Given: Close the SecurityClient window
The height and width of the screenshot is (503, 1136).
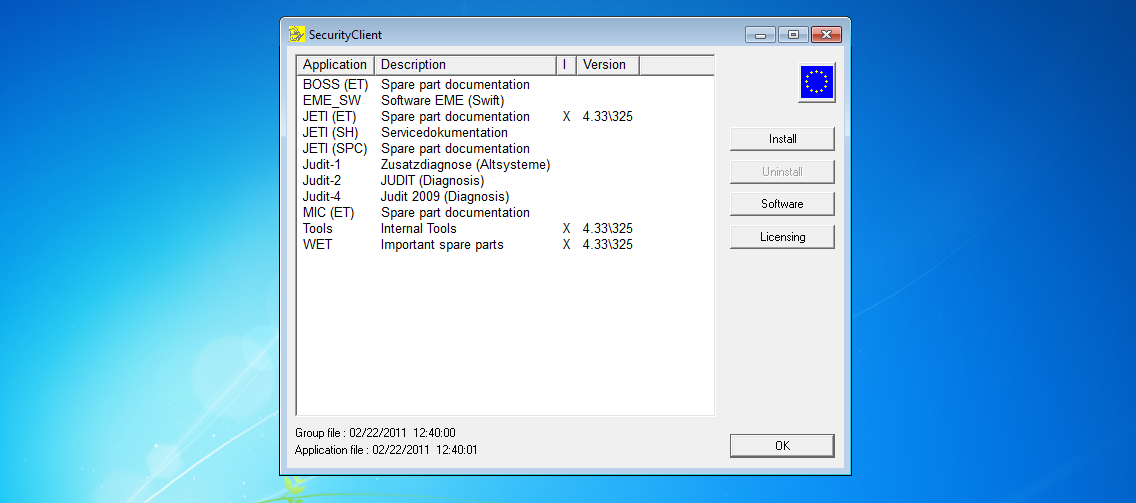Looking at the screenshot, I should pyautogui.click(x=826, y=34).
